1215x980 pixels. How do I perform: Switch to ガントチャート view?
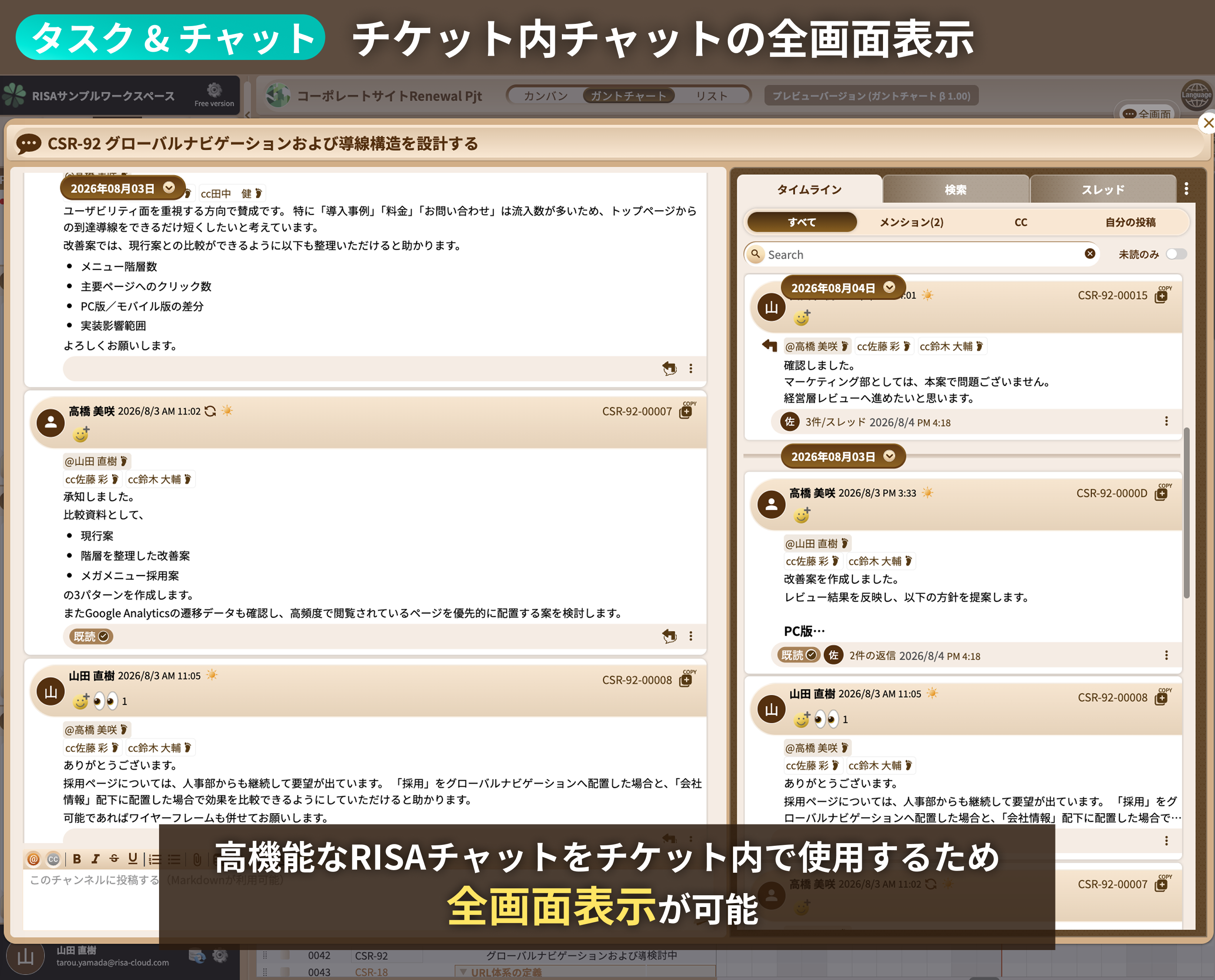pos(629,96)
